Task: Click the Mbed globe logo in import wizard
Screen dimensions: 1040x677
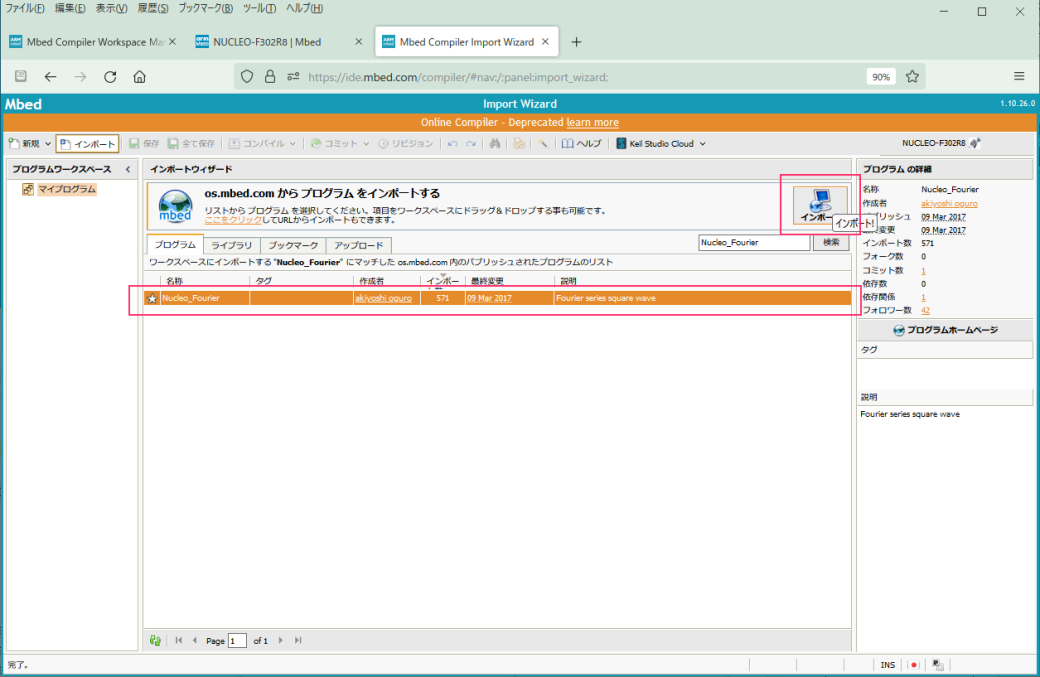Action: point(176,206)
